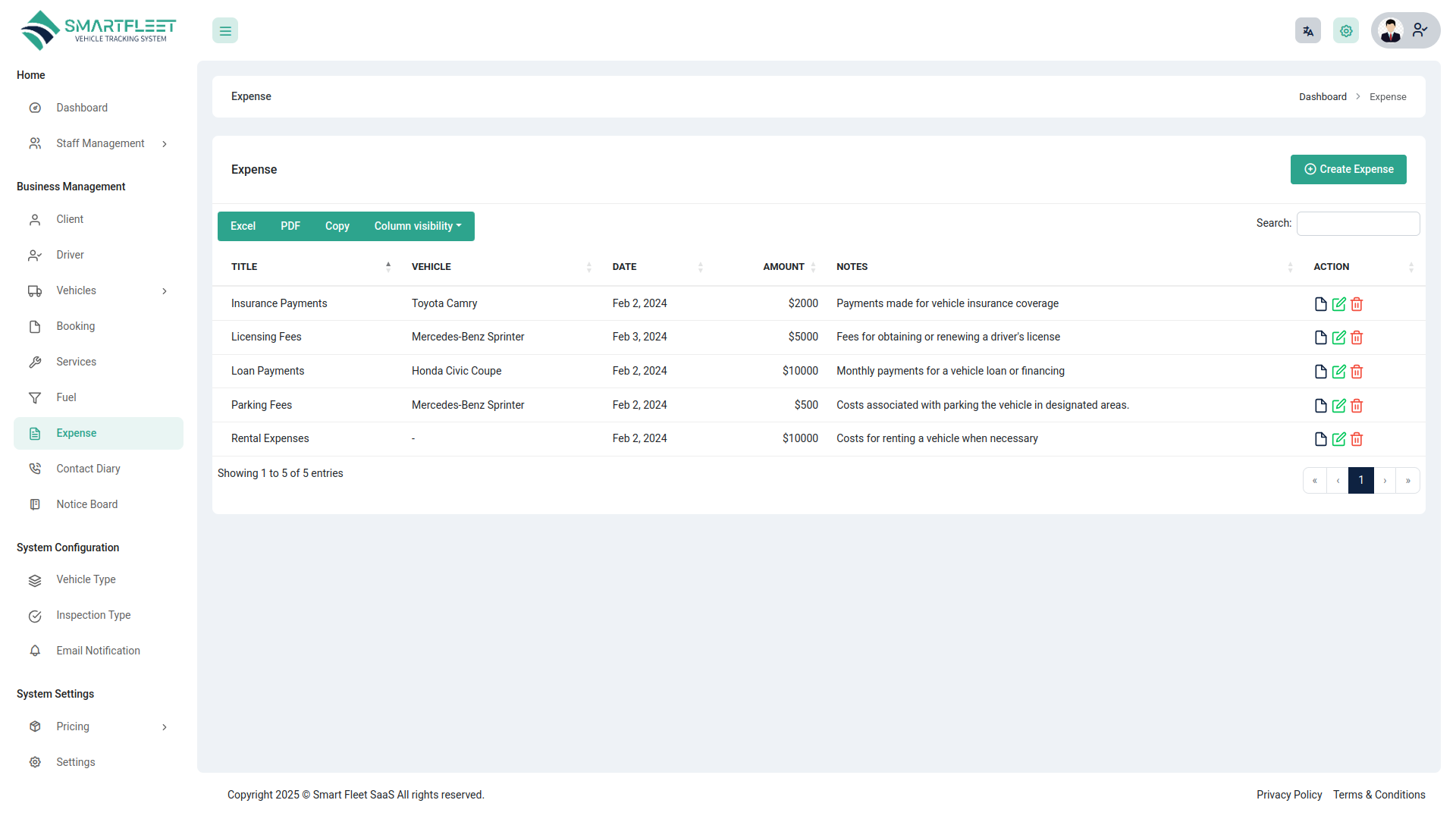Open Notice Board from the sidebar

[86, 504]
